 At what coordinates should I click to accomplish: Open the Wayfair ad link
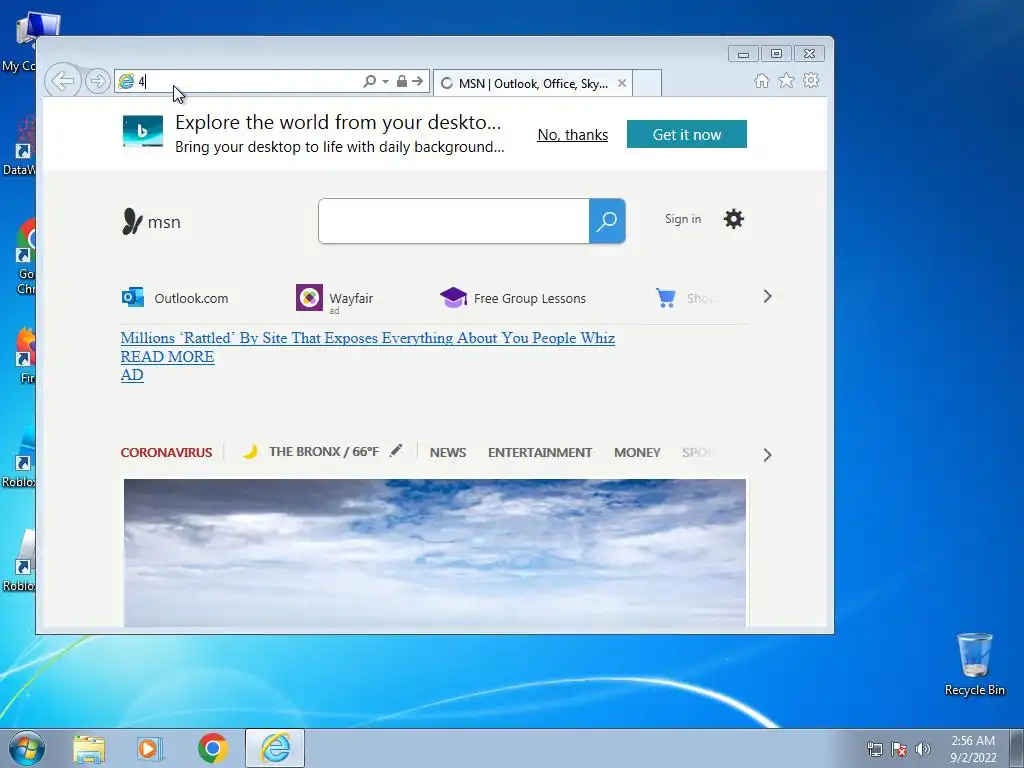click(x=351, y=298)
